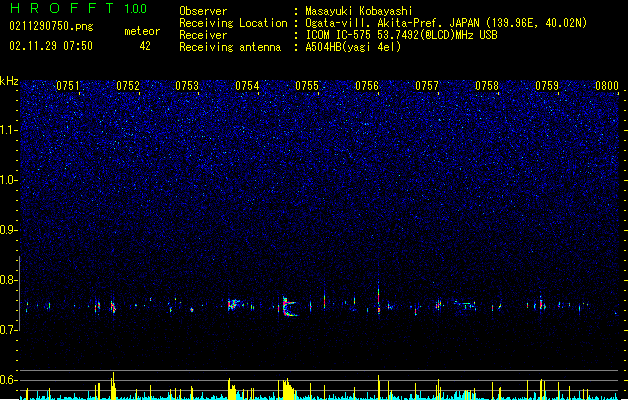This screenshot has height=400, width=629.
Task: Click the observer name Masayuki Kobayashi
Action: click(x=359, y=11)
